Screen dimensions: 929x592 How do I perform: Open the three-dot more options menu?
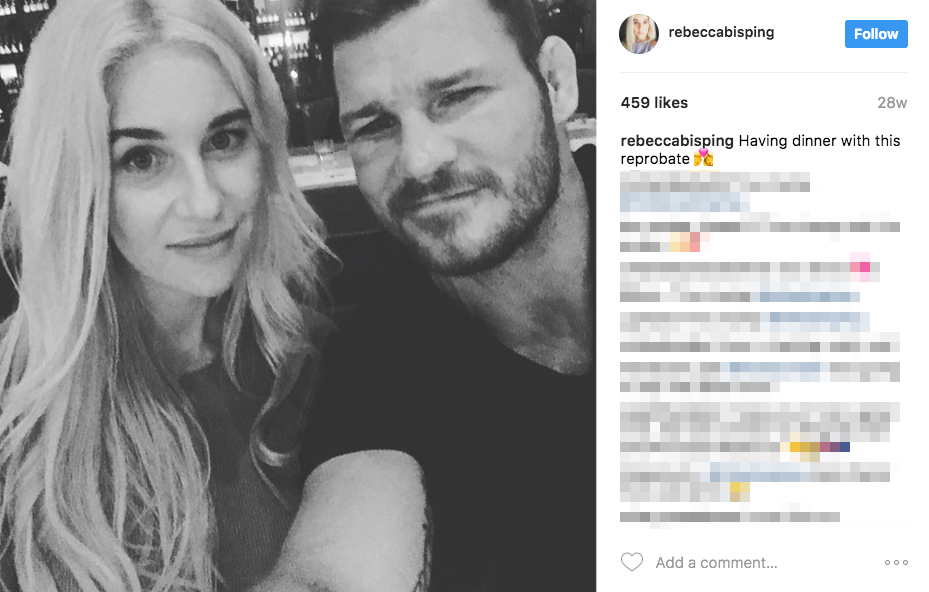(896, 562)
